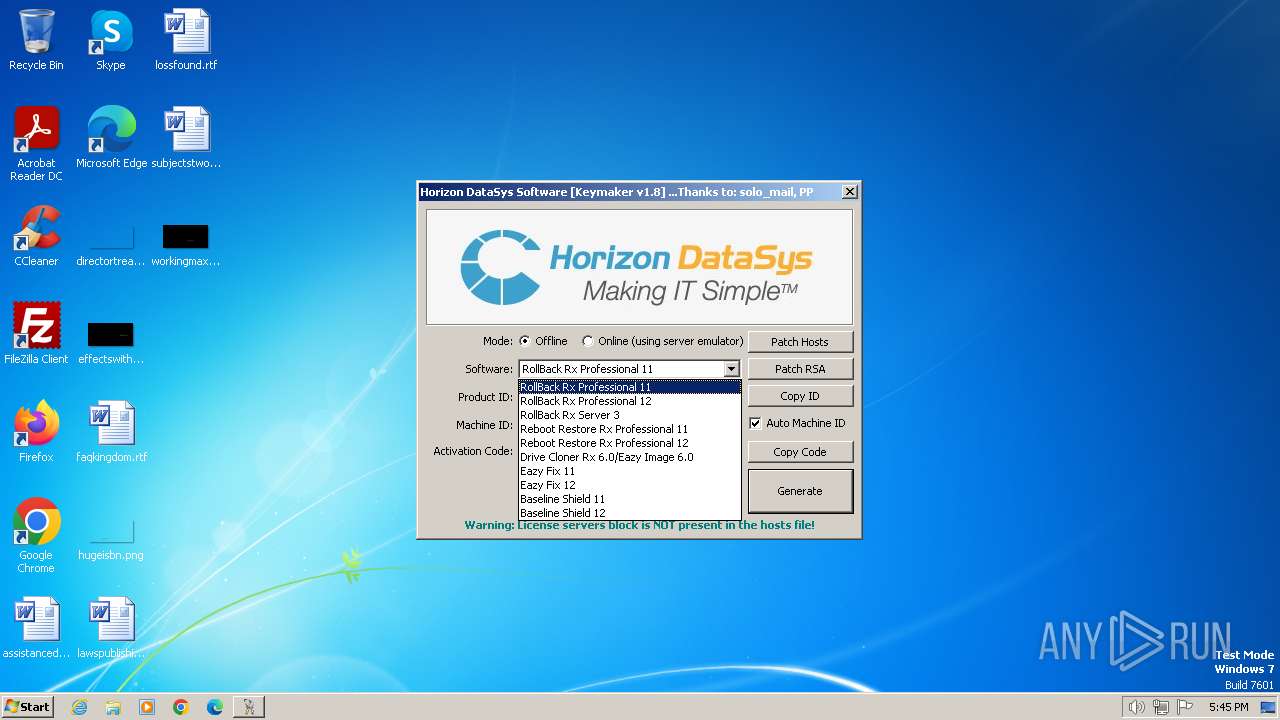The height and width of the screenshot is (720, 1280).
Task: Click the Copy Code button
Action: tap(800, 452)
